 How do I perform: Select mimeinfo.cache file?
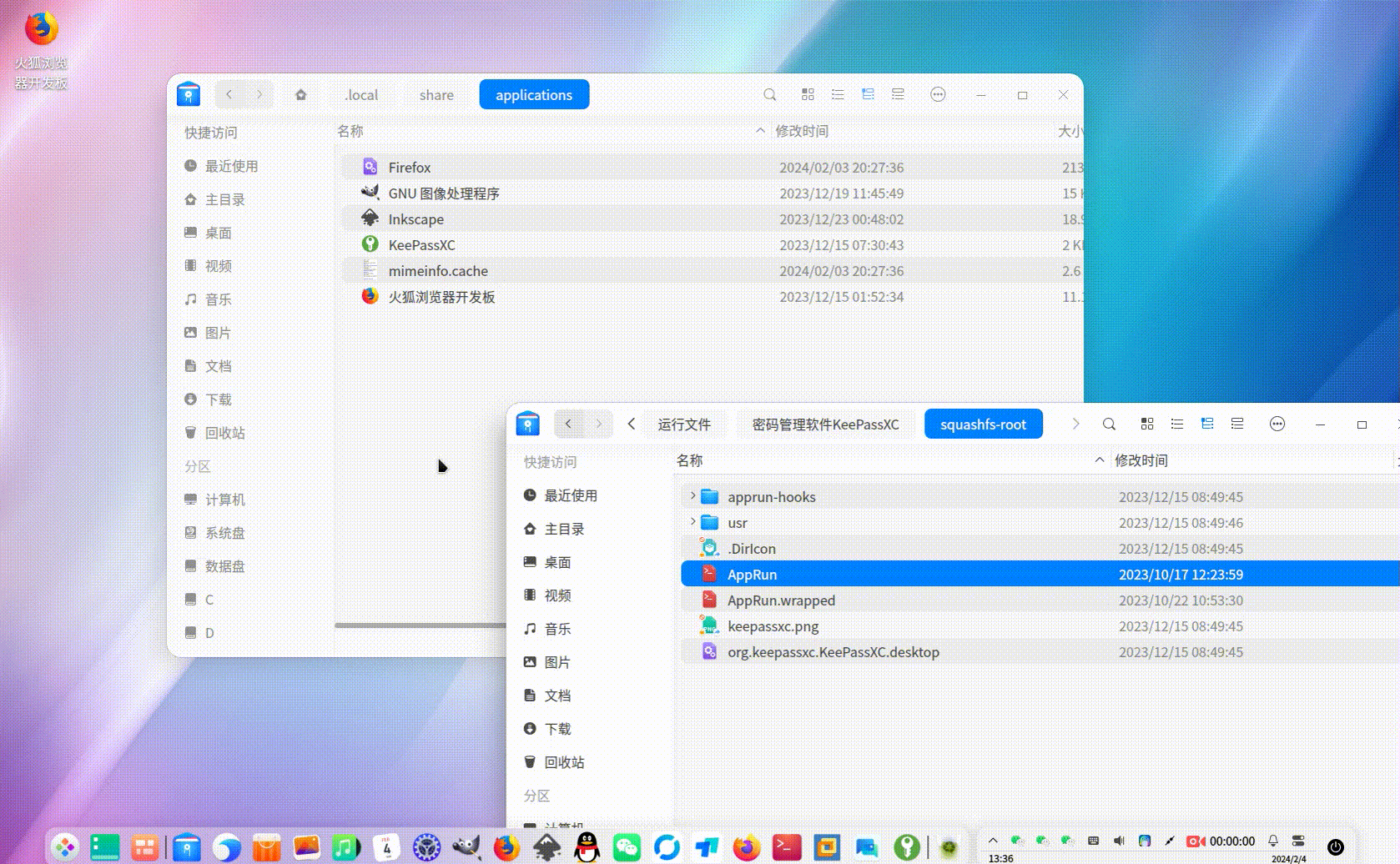[x=712, y=270]
